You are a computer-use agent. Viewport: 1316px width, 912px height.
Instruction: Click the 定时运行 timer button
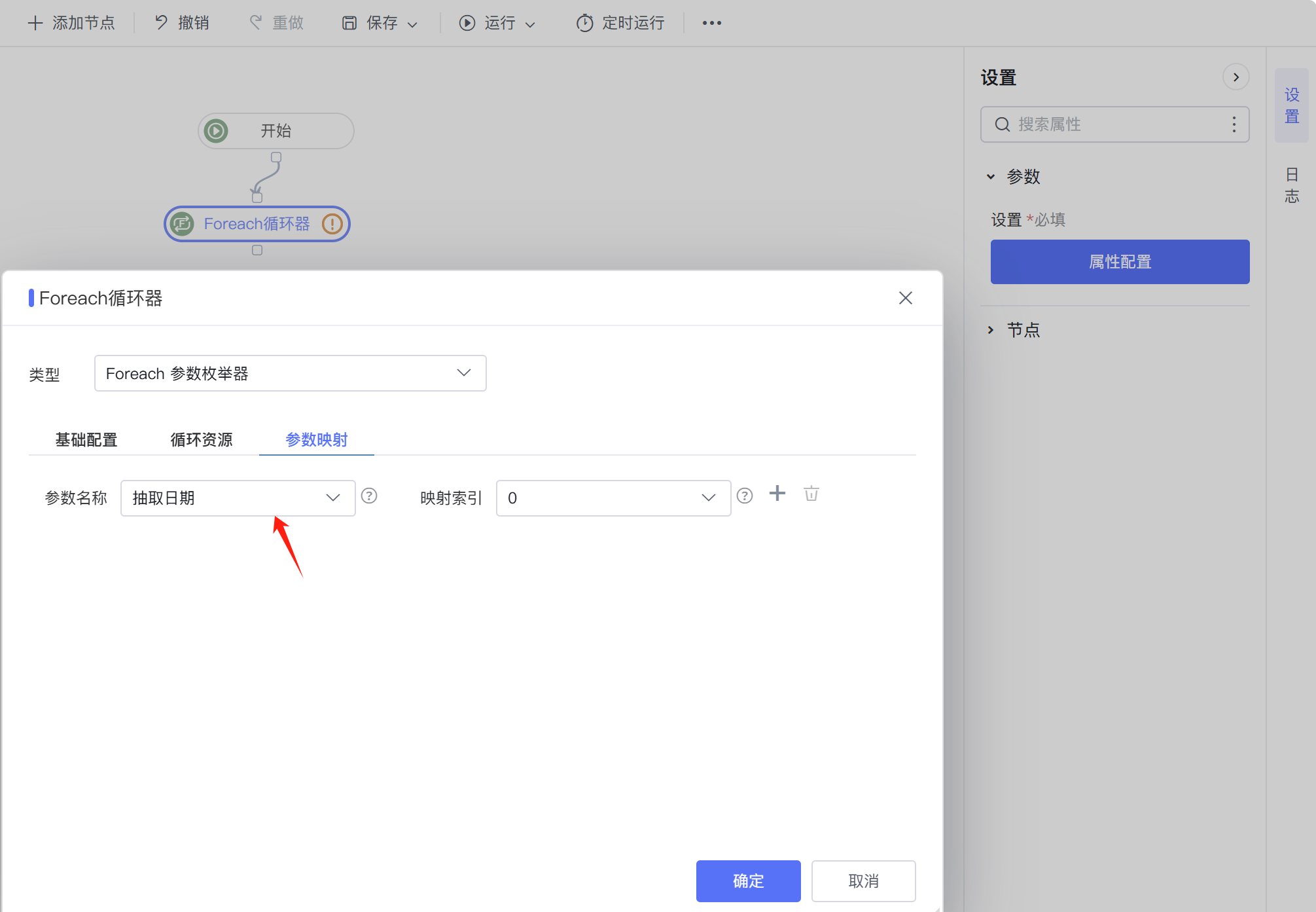pyautogui.click(x=620, y=23)
